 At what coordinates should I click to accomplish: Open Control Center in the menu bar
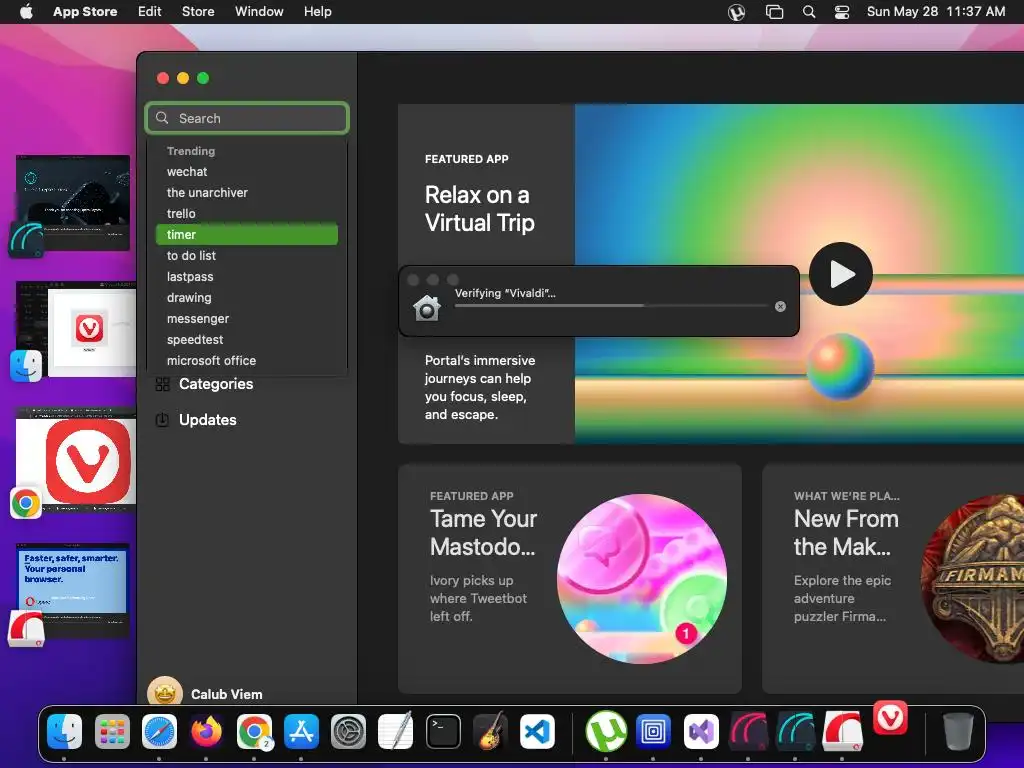842,12
